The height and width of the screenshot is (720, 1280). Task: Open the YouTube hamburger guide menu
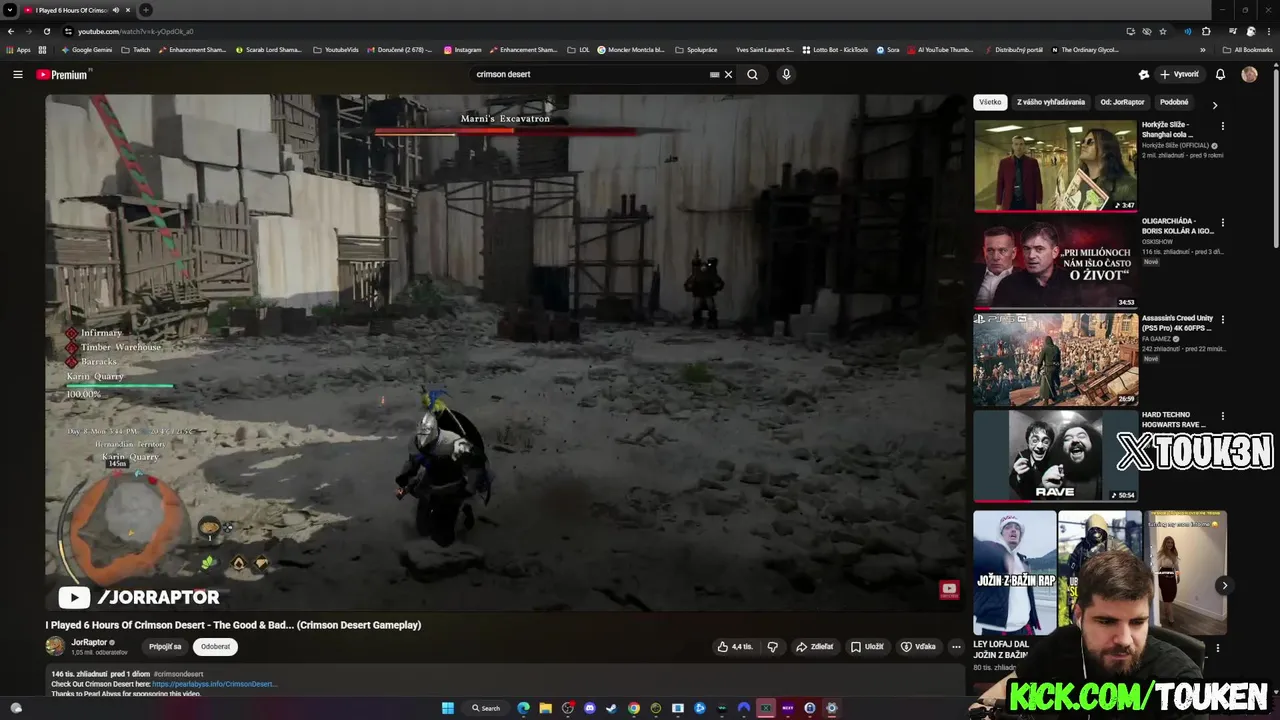coord(17,74)
